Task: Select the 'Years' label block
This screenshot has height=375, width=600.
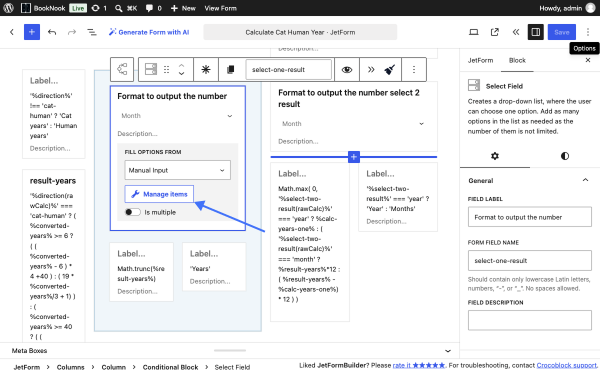Action: (214, 267)
